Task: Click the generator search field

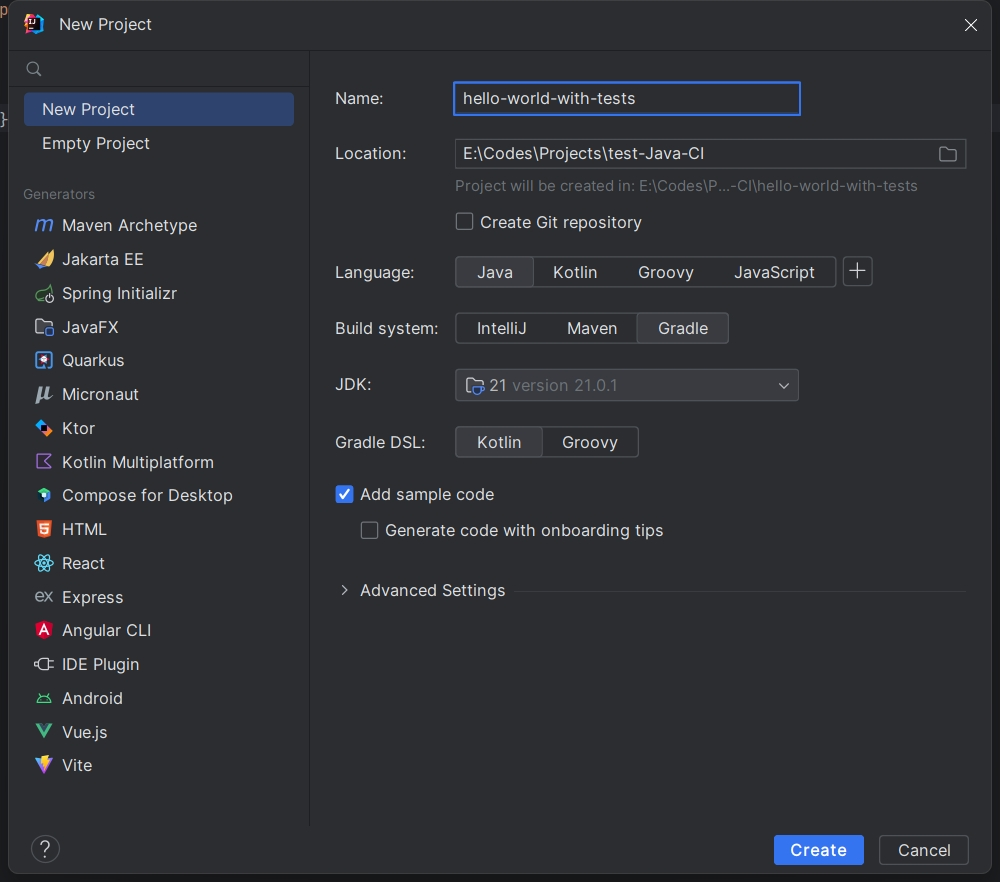Action: click(159, 69)
